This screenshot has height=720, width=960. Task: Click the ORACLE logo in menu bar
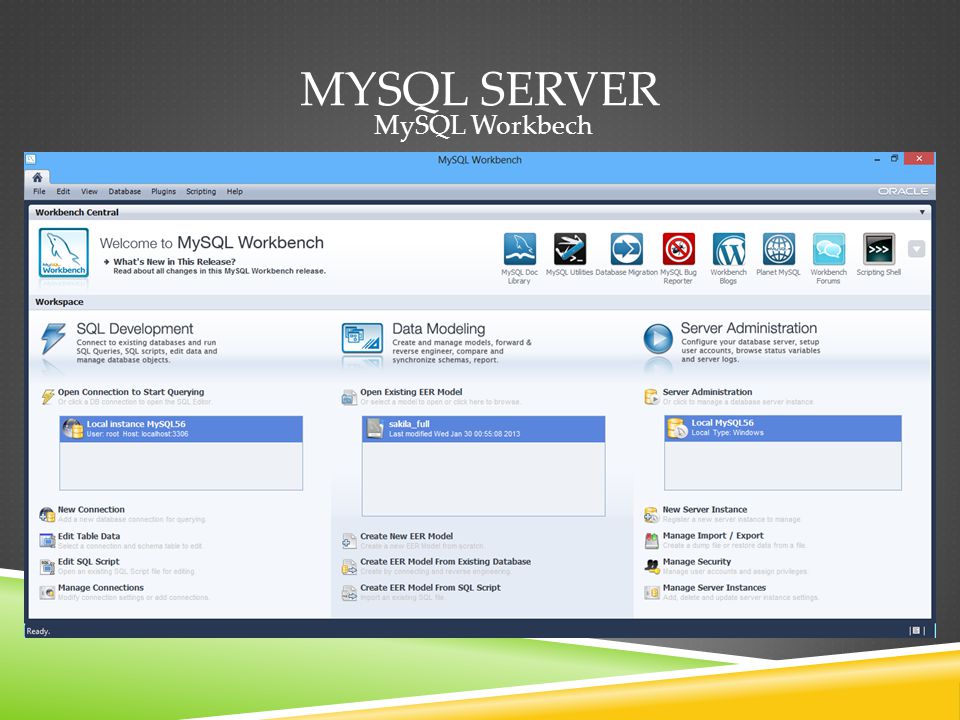point(903,191)
